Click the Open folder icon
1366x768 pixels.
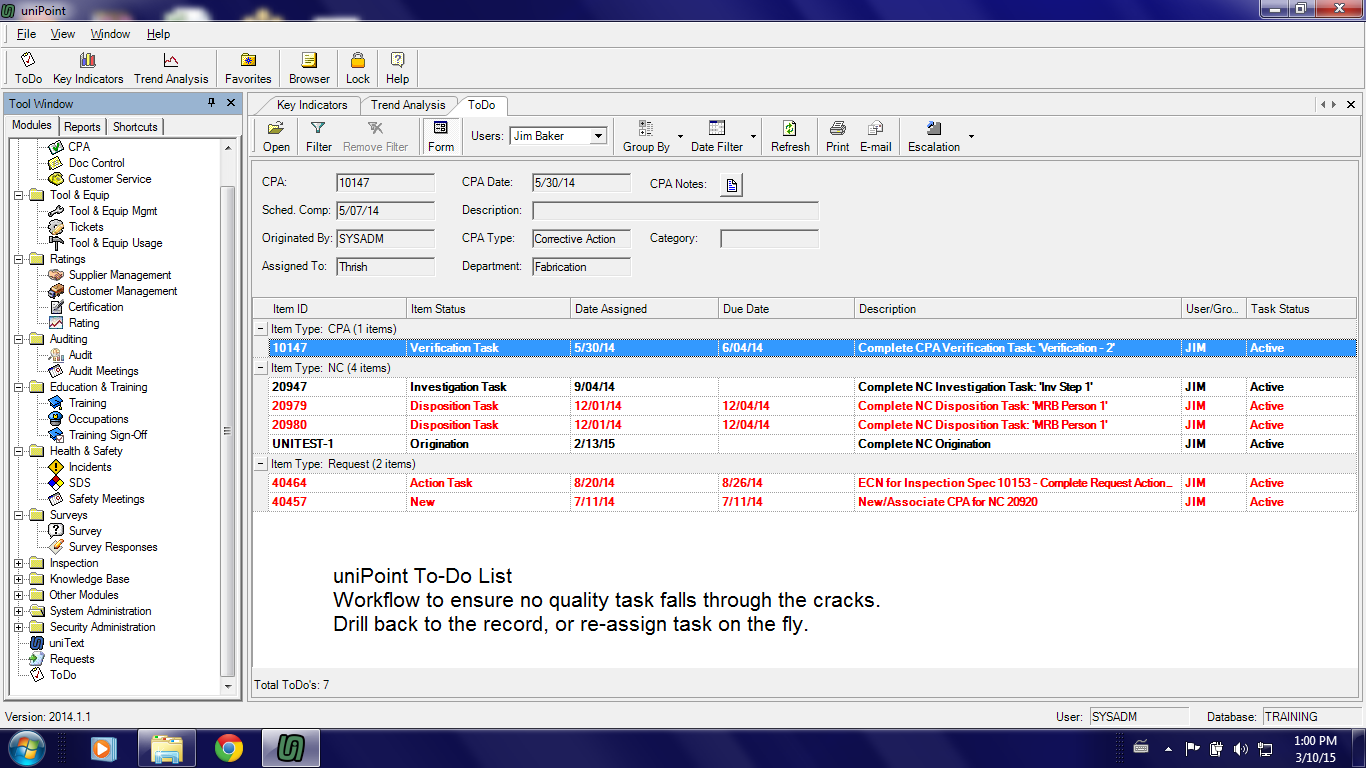276,136
